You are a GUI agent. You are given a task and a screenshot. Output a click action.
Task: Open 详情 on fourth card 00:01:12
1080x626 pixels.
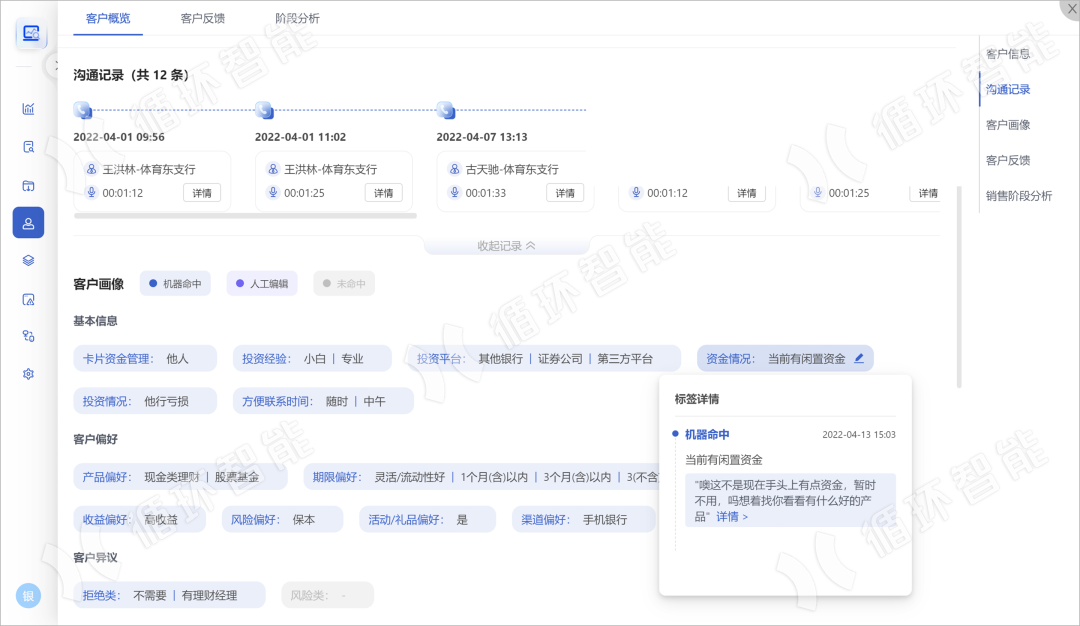click(x=747, y=193)
